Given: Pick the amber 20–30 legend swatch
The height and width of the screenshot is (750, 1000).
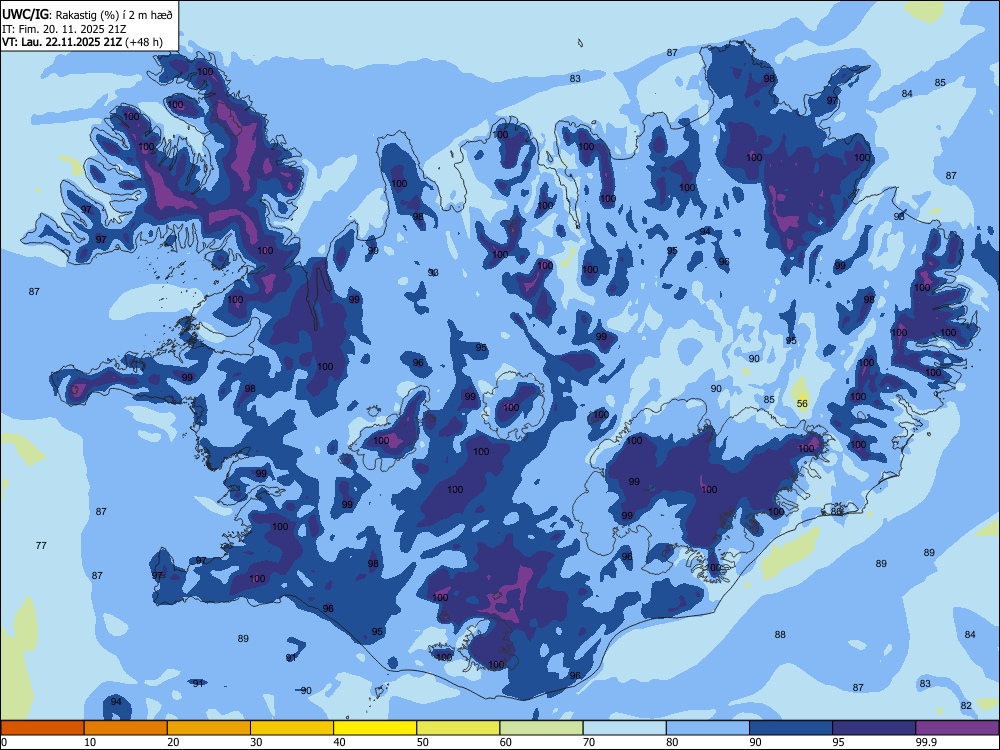Looking at the screenshot, I should tap(209, 728).
